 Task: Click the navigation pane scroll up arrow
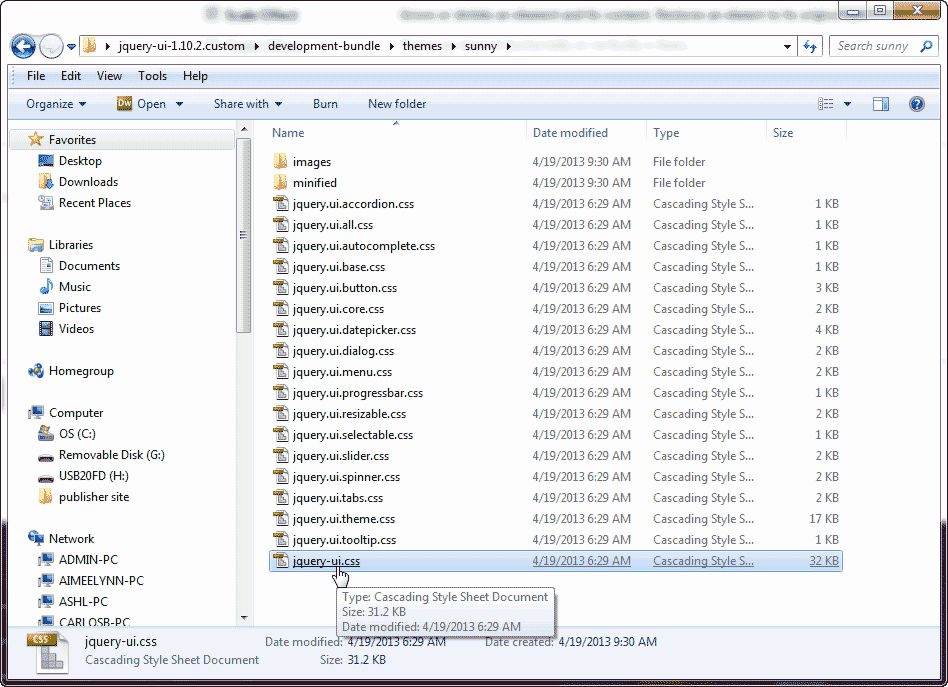(244, 129)
